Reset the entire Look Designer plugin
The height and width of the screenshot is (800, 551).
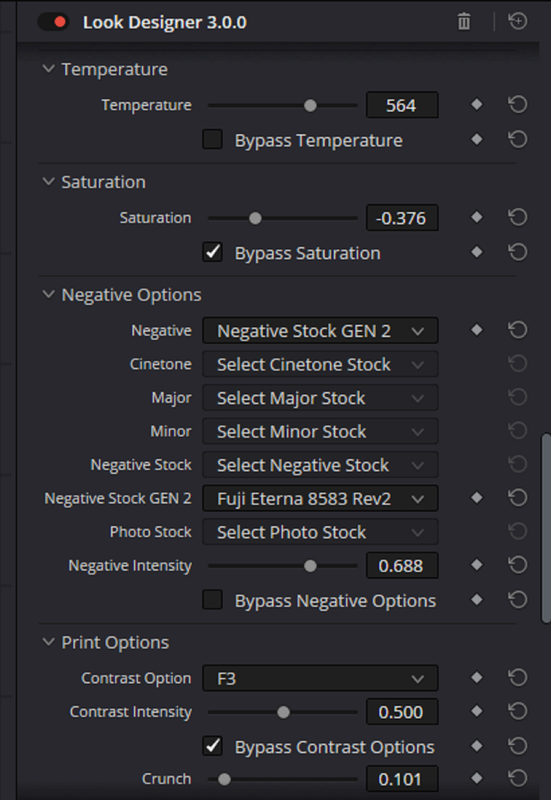tap(517, 21)
